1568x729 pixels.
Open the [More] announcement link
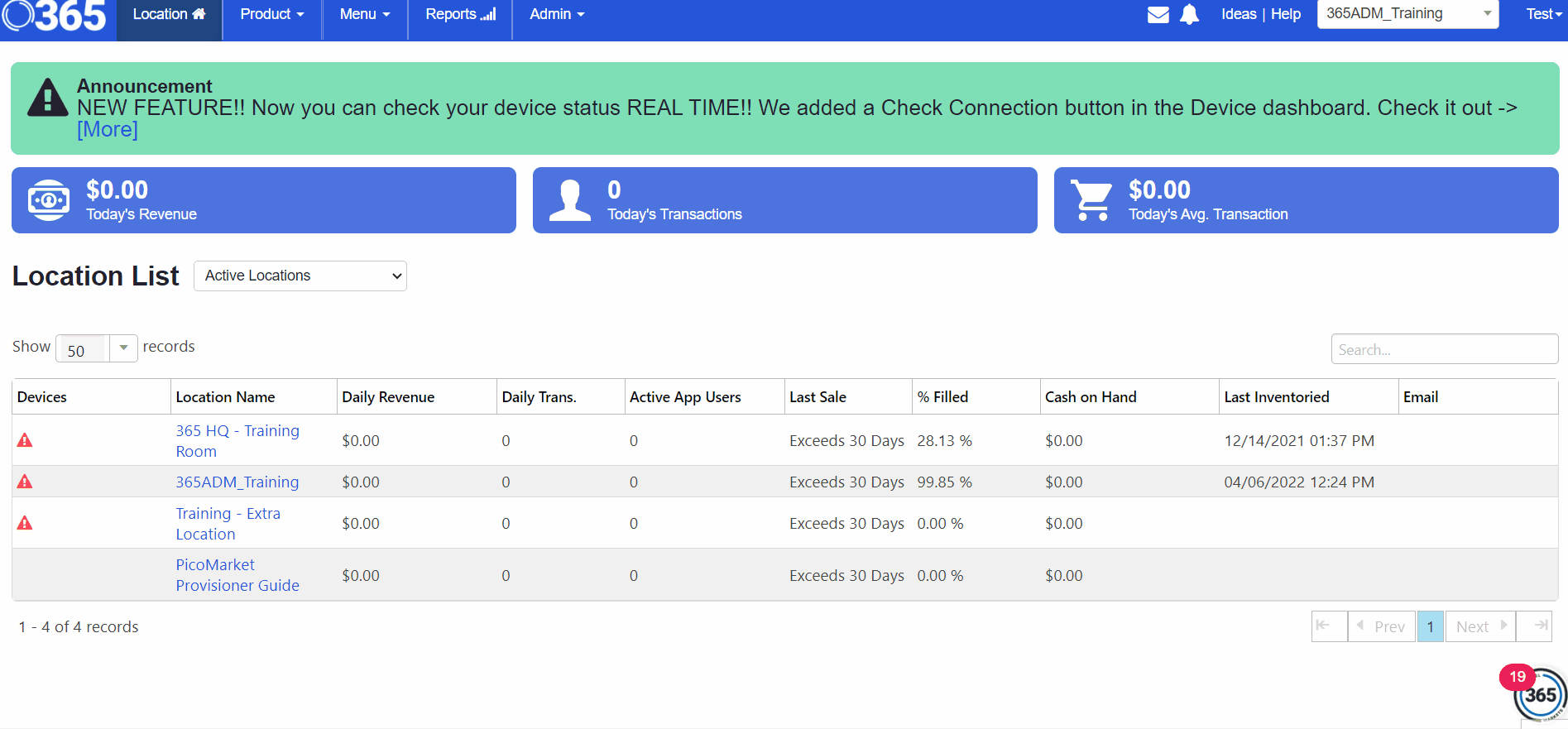[x=108, y=130]
